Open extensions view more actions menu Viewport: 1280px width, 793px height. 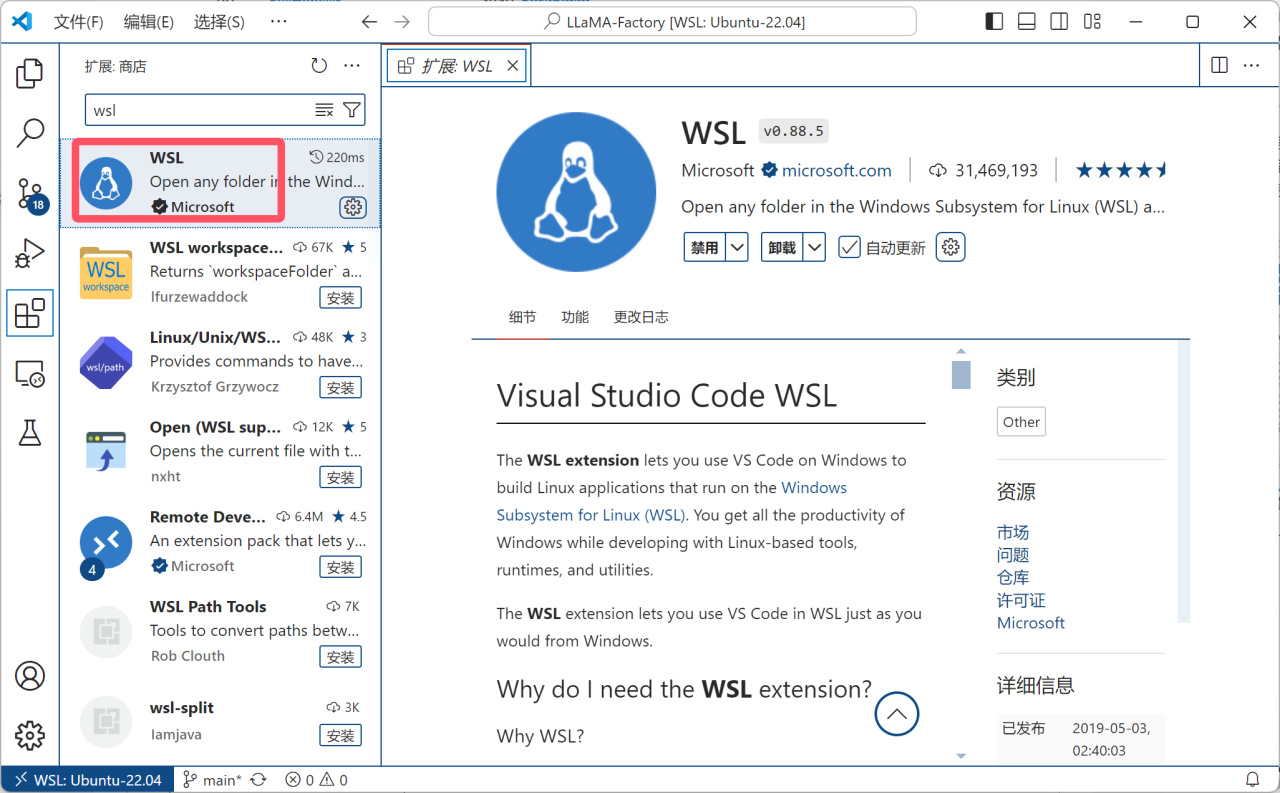[x=352, y=66]
